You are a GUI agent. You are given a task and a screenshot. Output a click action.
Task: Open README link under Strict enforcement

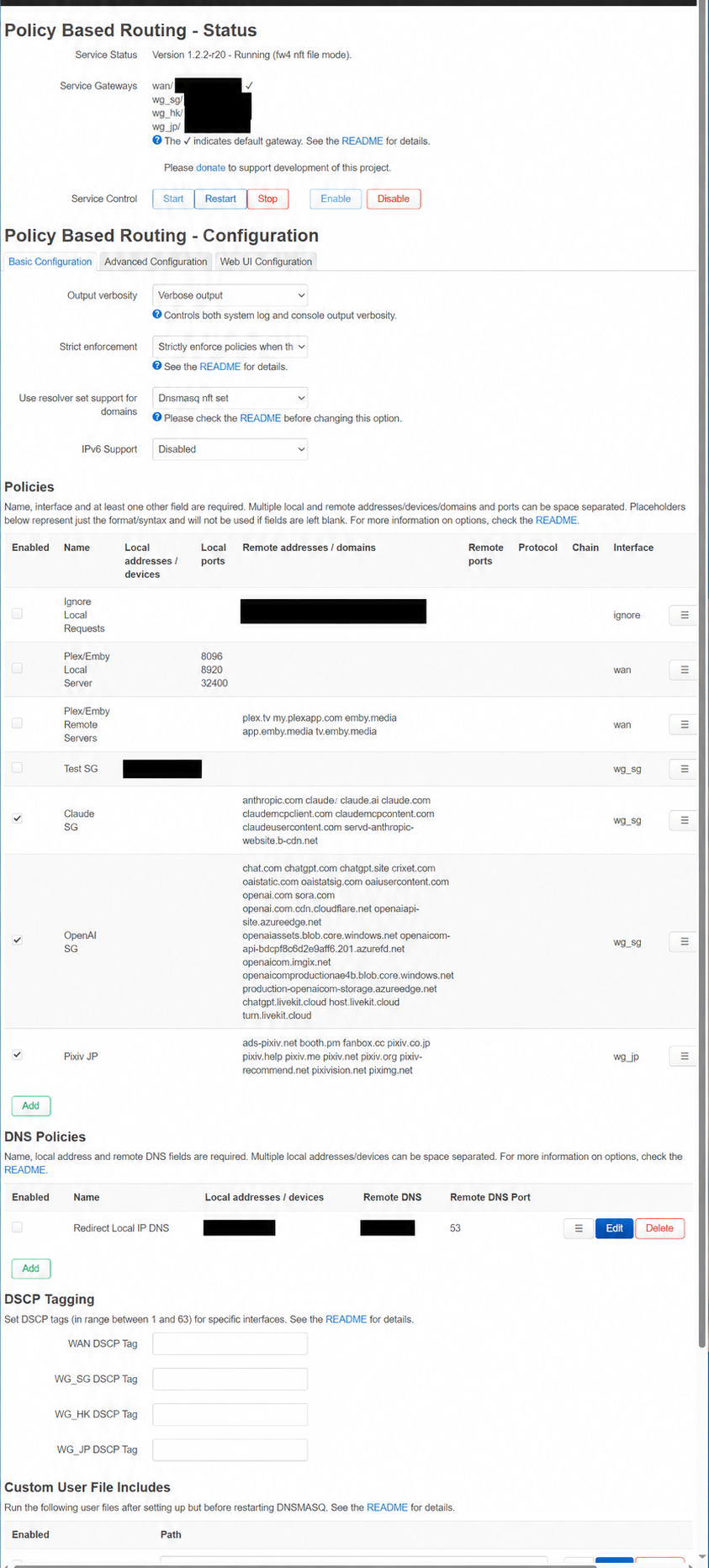tap(220, 367)
